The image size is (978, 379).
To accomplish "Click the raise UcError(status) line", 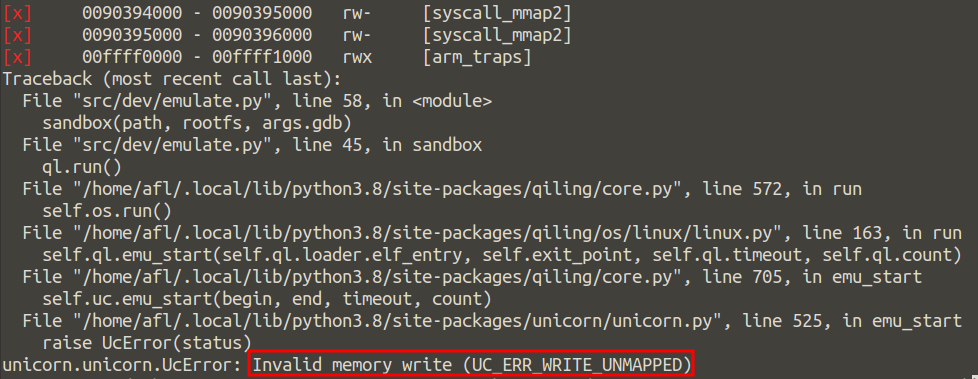I will pyautogui.click(x=147, y=343).
